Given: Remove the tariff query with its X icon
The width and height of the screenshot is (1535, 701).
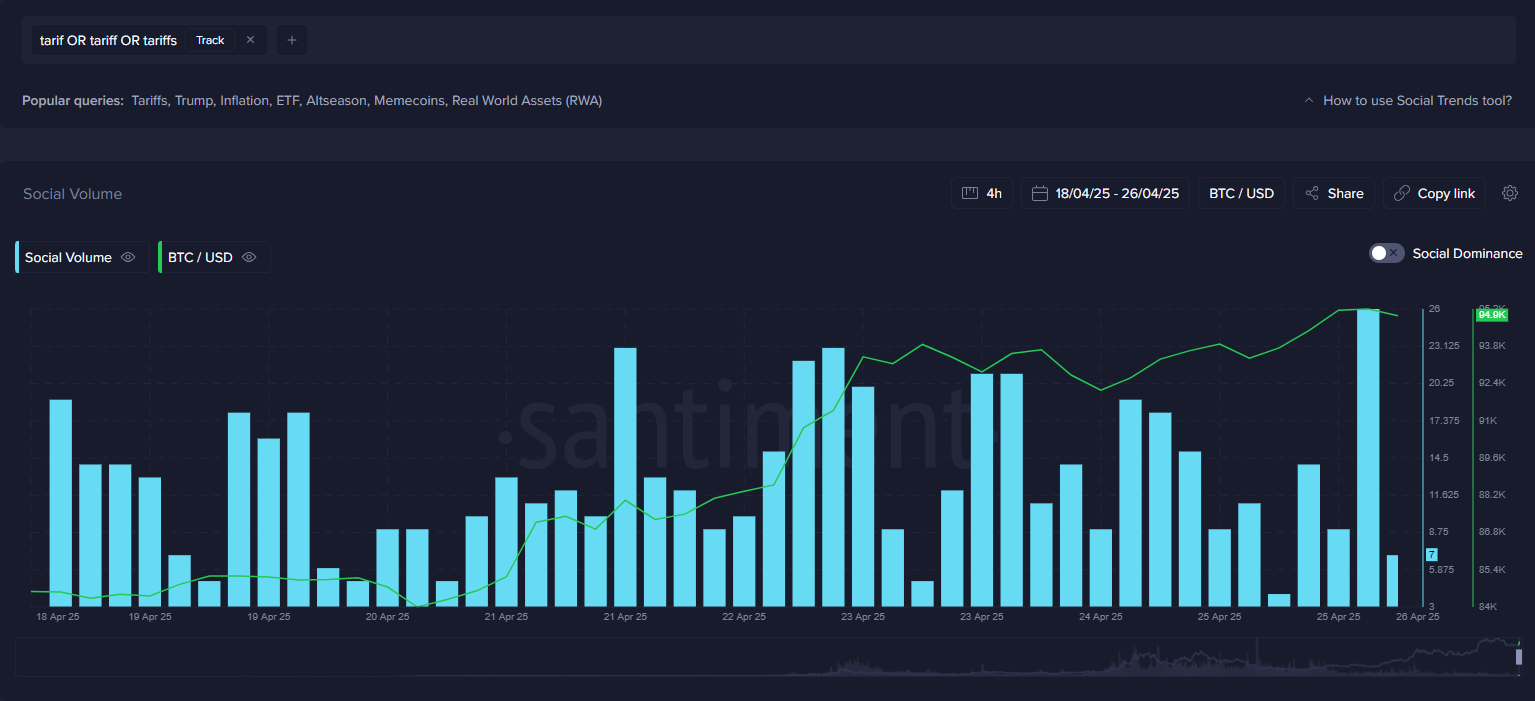Looking at the screenshot, I should 249,40.
